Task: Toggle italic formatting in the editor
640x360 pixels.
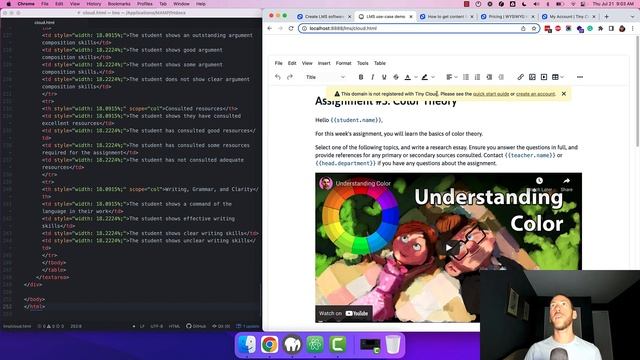Action: [x=372, y=77]
